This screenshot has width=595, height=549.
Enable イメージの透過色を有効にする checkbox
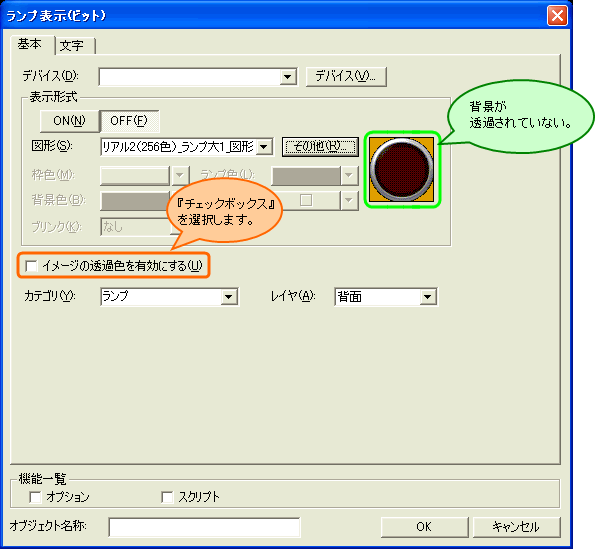[x=31, y=266]
